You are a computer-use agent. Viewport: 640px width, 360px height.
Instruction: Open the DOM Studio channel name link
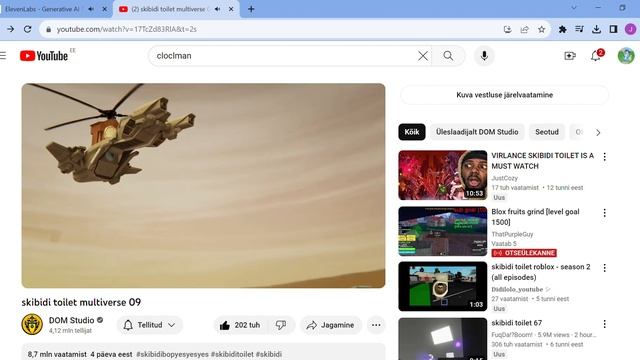click(71, 320)
